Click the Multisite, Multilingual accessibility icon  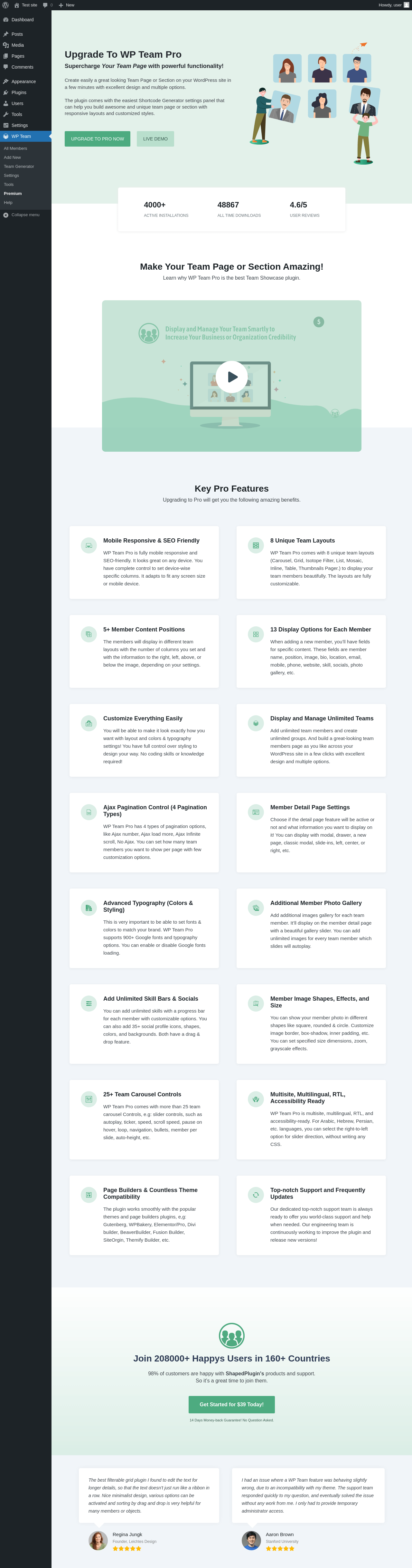(x=256, y=1099)
